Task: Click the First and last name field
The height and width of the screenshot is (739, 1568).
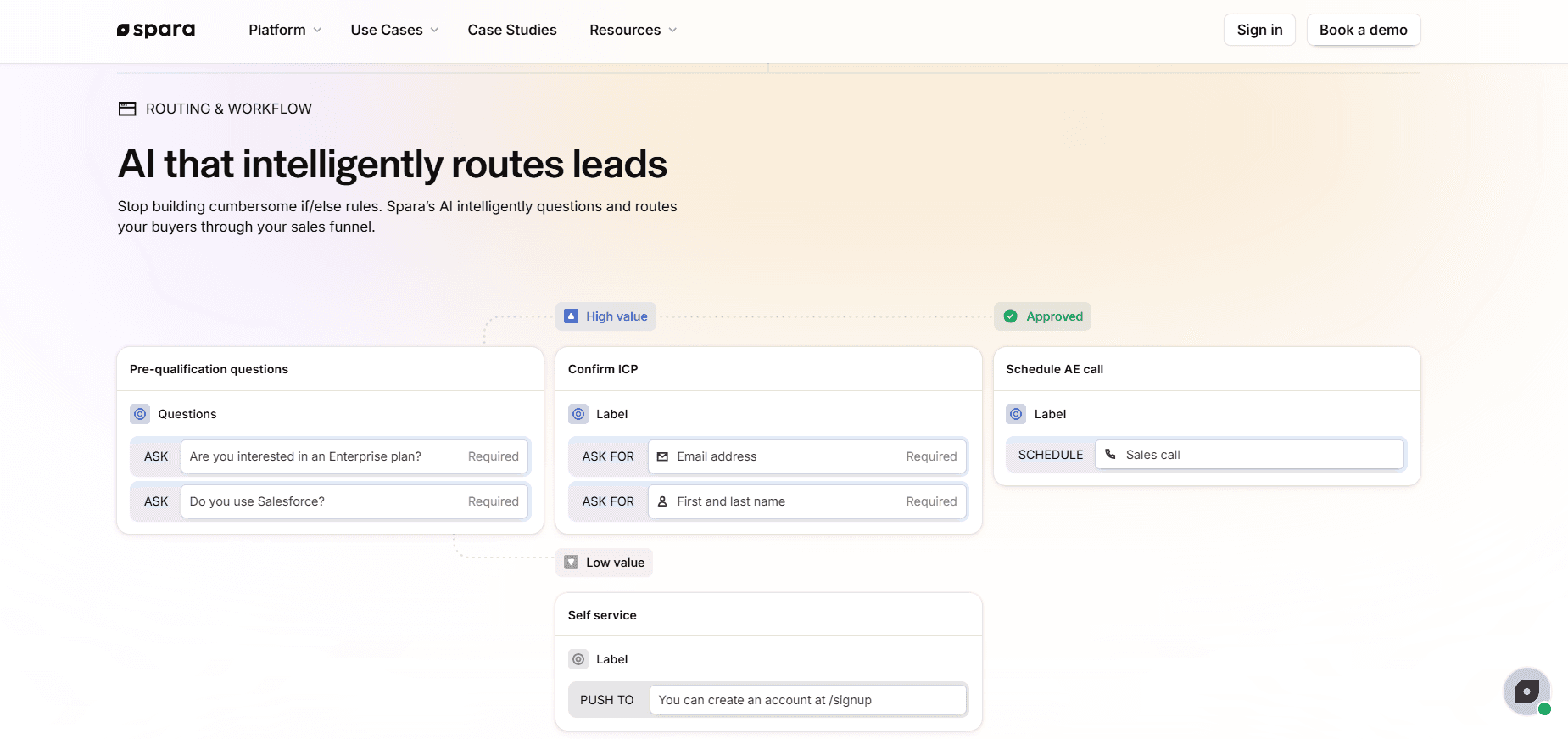Action: (x=807, y=501)
